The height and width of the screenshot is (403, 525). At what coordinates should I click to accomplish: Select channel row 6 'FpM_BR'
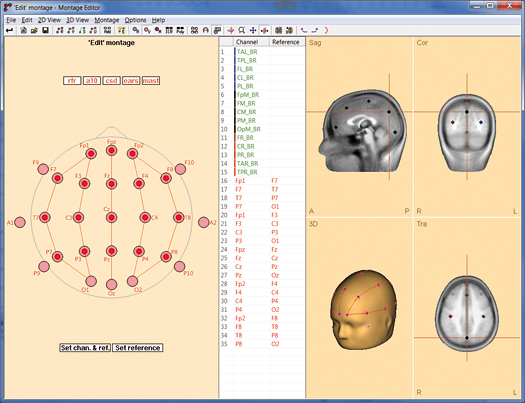[x=262, y=95]
